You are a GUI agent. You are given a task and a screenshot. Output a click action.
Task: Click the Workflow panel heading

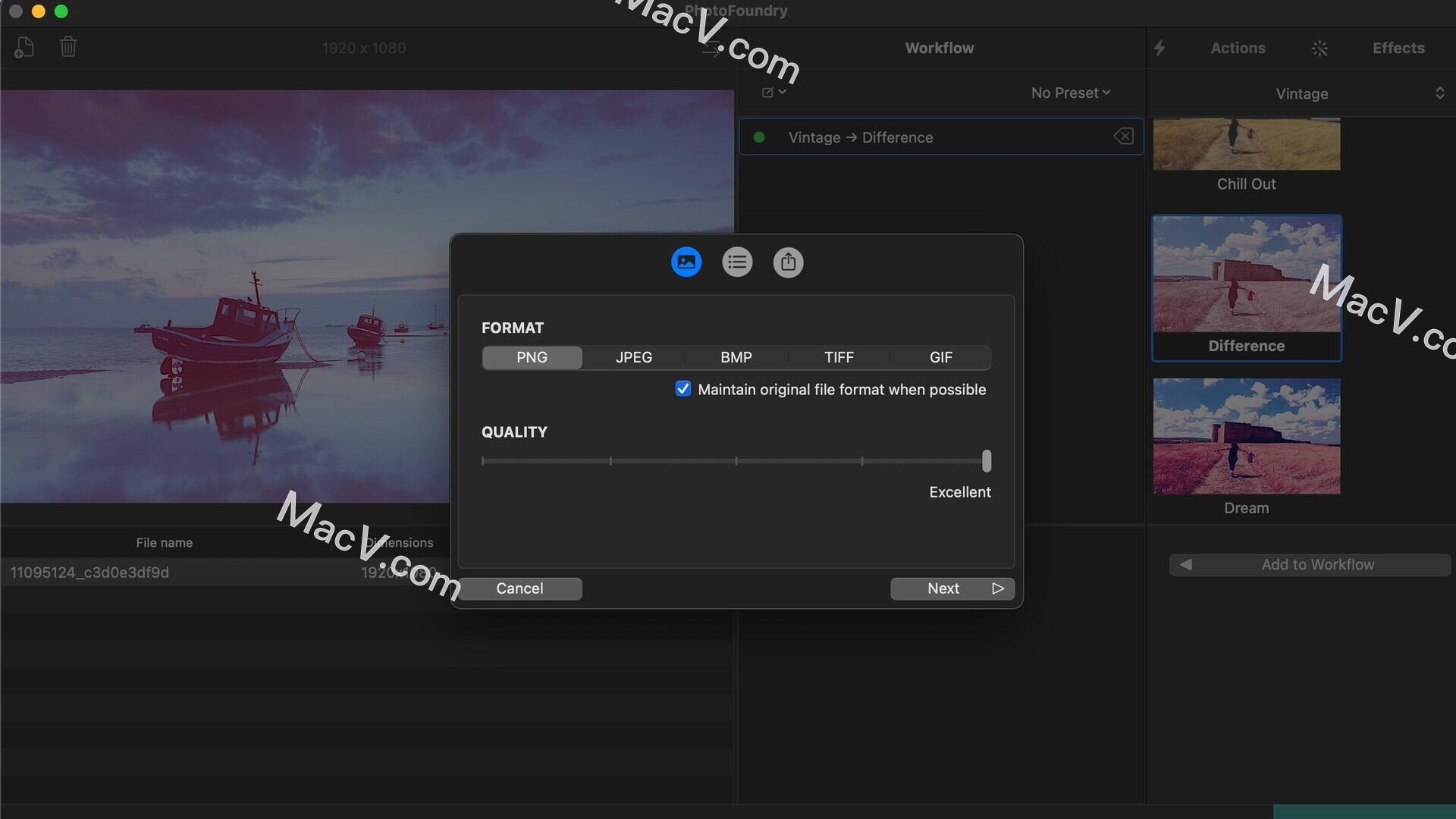940,48
